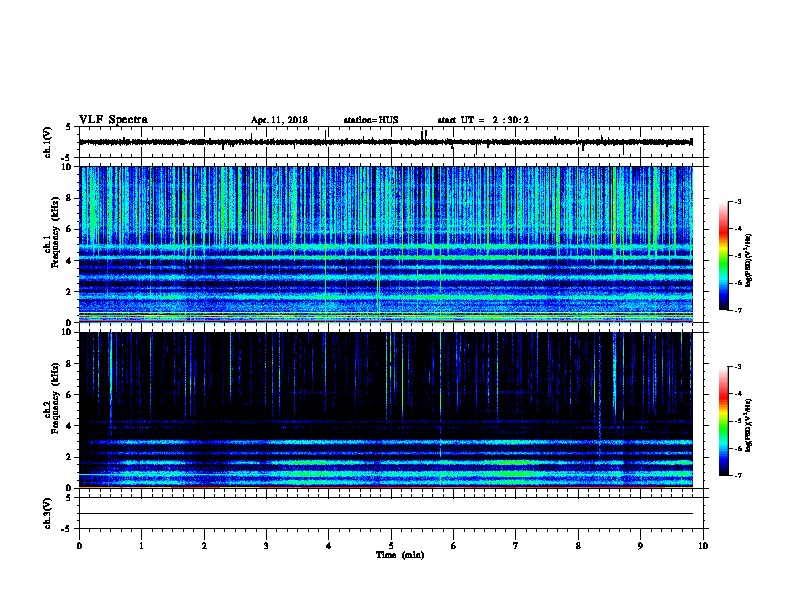Click the "Time (min)" axis title
792x612 pixels.
coord(400,555)
